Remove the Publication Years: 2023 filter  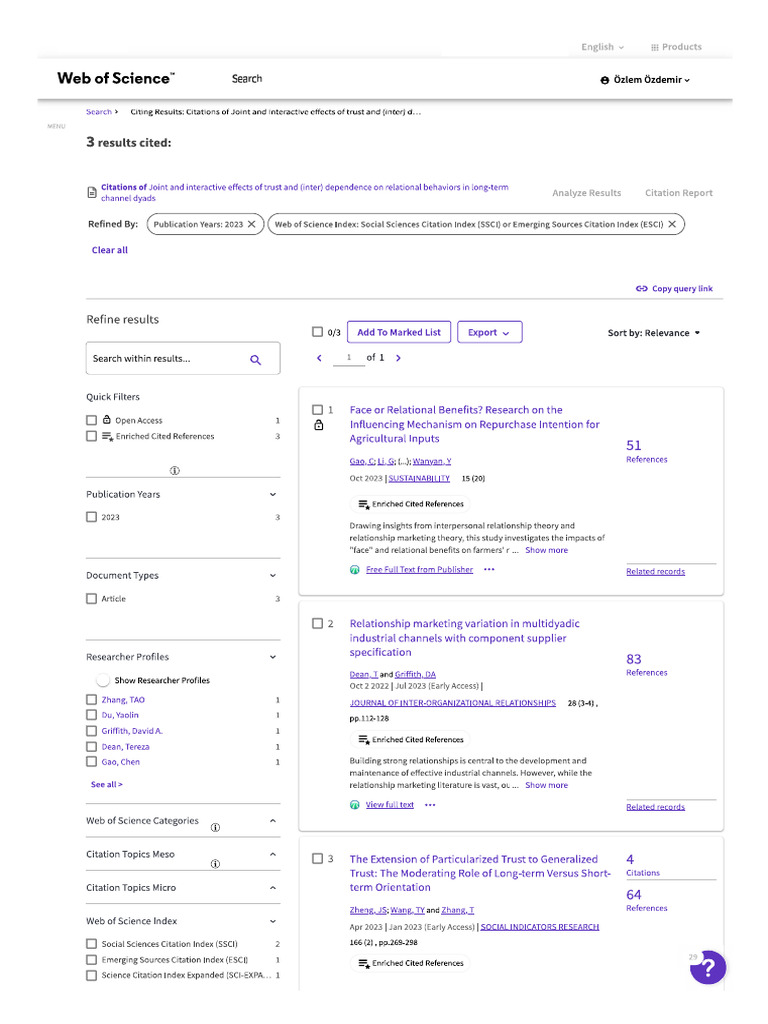coord(251,225)
